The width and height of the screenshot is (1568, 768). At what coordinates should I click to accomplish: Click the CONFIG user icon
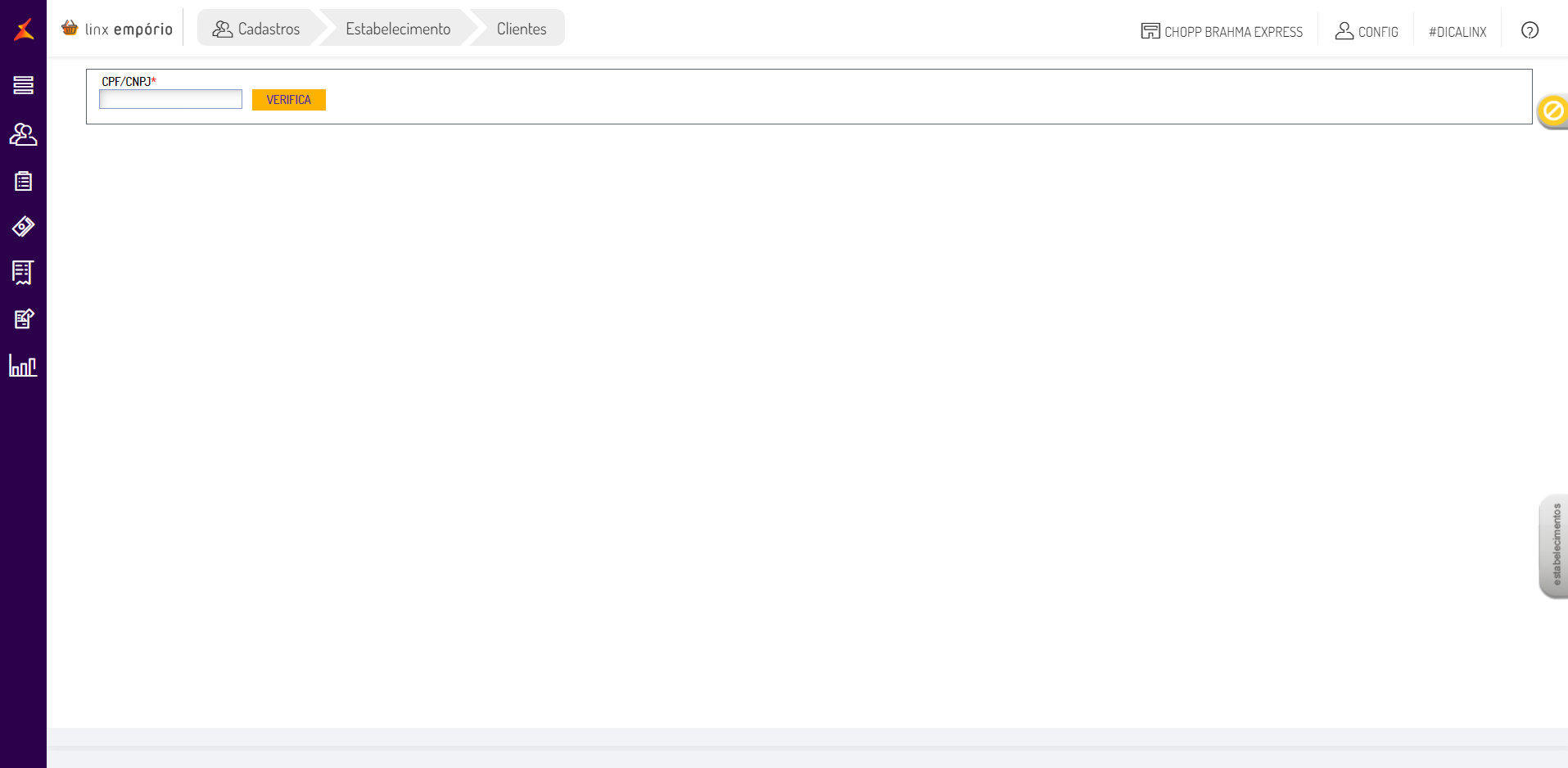point(1344,31)
